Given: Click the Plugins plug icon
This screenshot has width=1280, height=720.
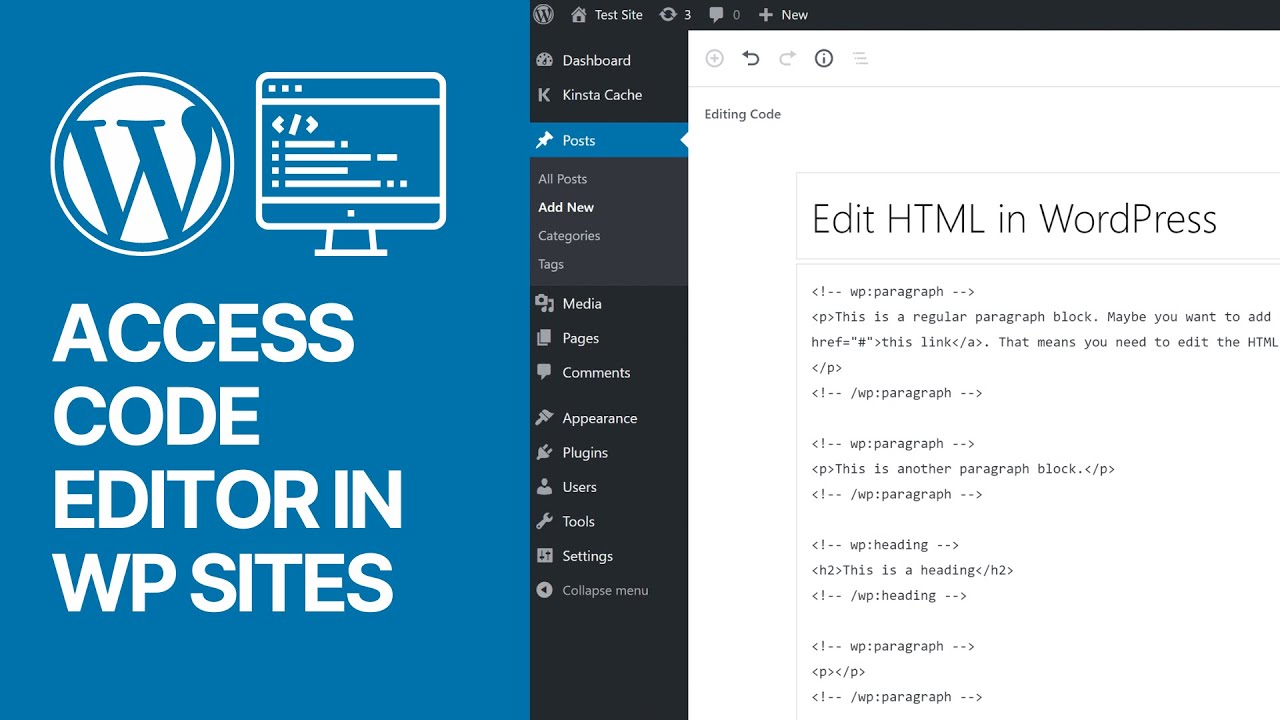Looking at the screenshot, I should point(544,452).
